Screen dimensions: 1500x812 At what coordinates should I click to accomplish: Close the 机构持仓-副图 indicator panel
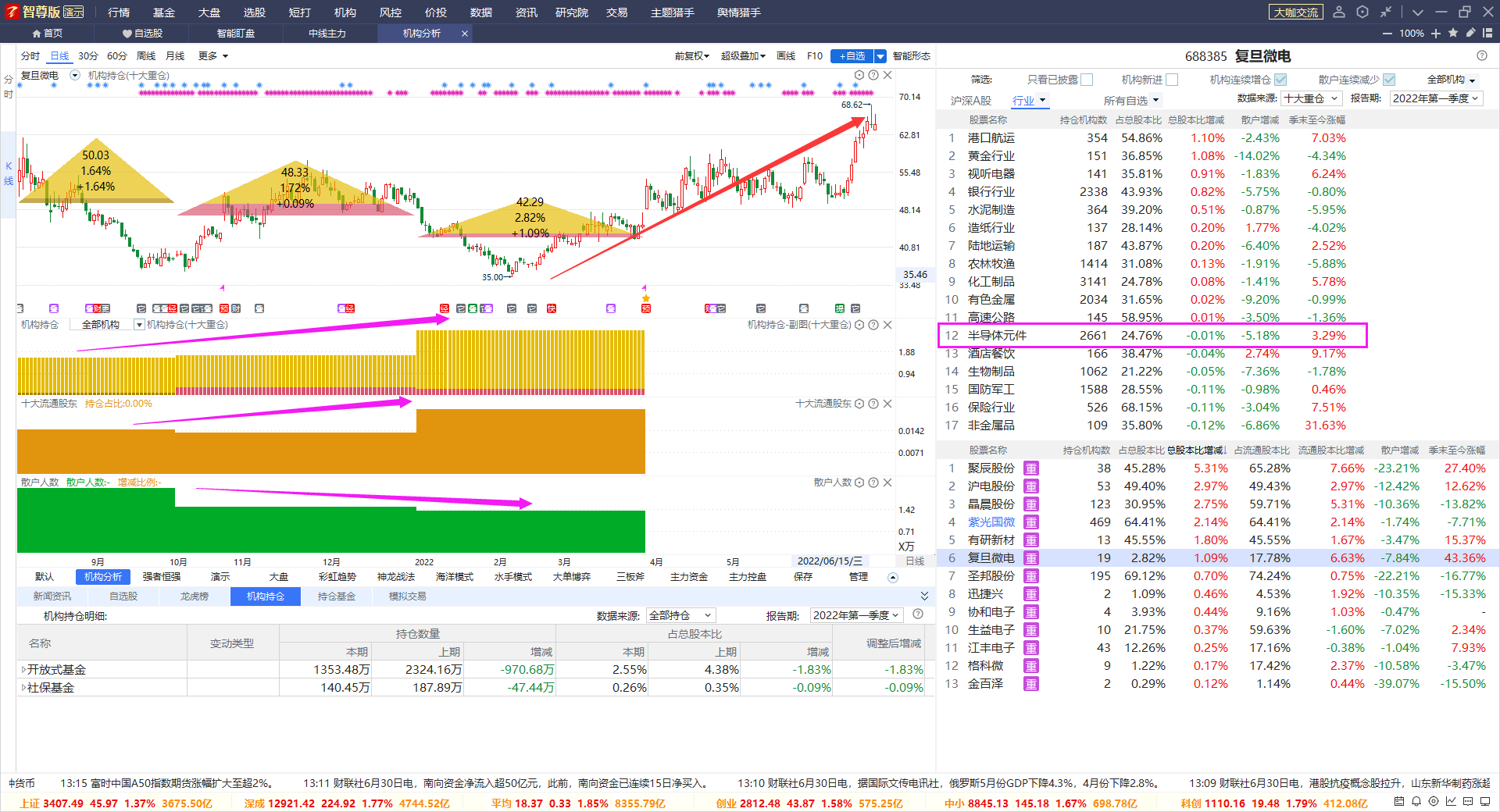(887, 325)
